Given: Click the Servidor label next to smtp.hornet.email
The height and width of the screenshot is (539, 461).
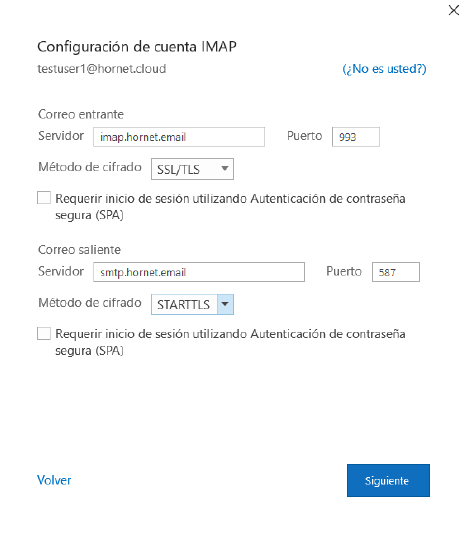Looking at the screenshot, I should click(x=61, y=271).
